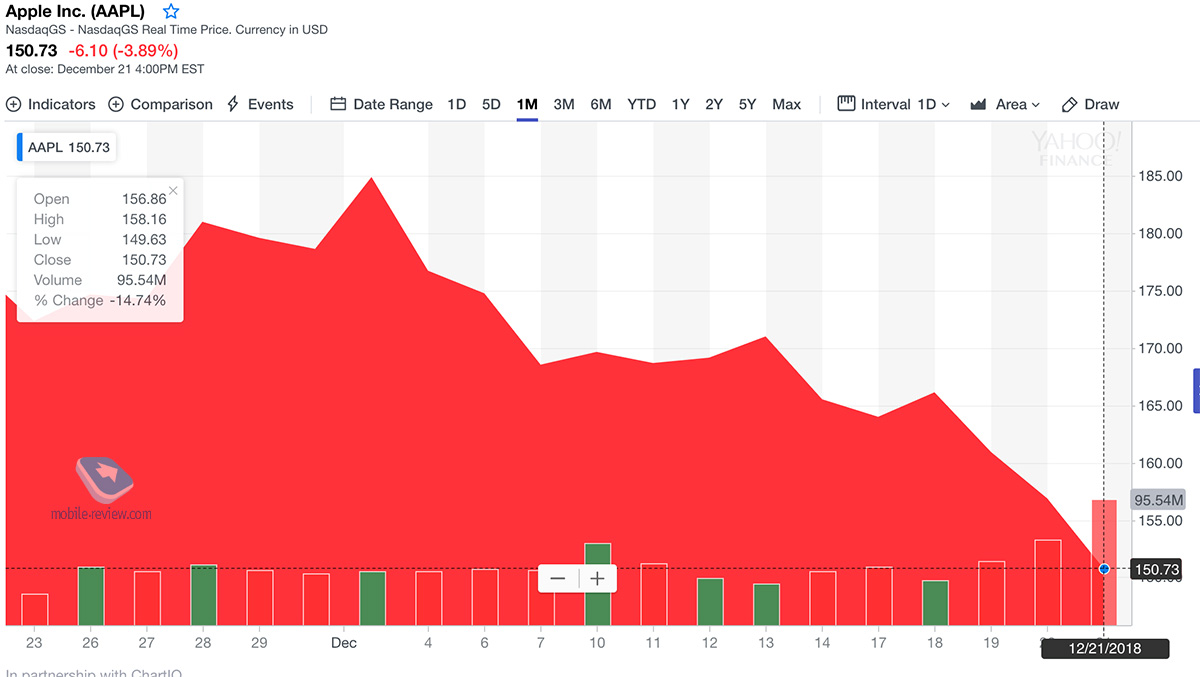Click the blue data point on the price line
The width and height of the screenshot is (1200, 677).
1104,569
